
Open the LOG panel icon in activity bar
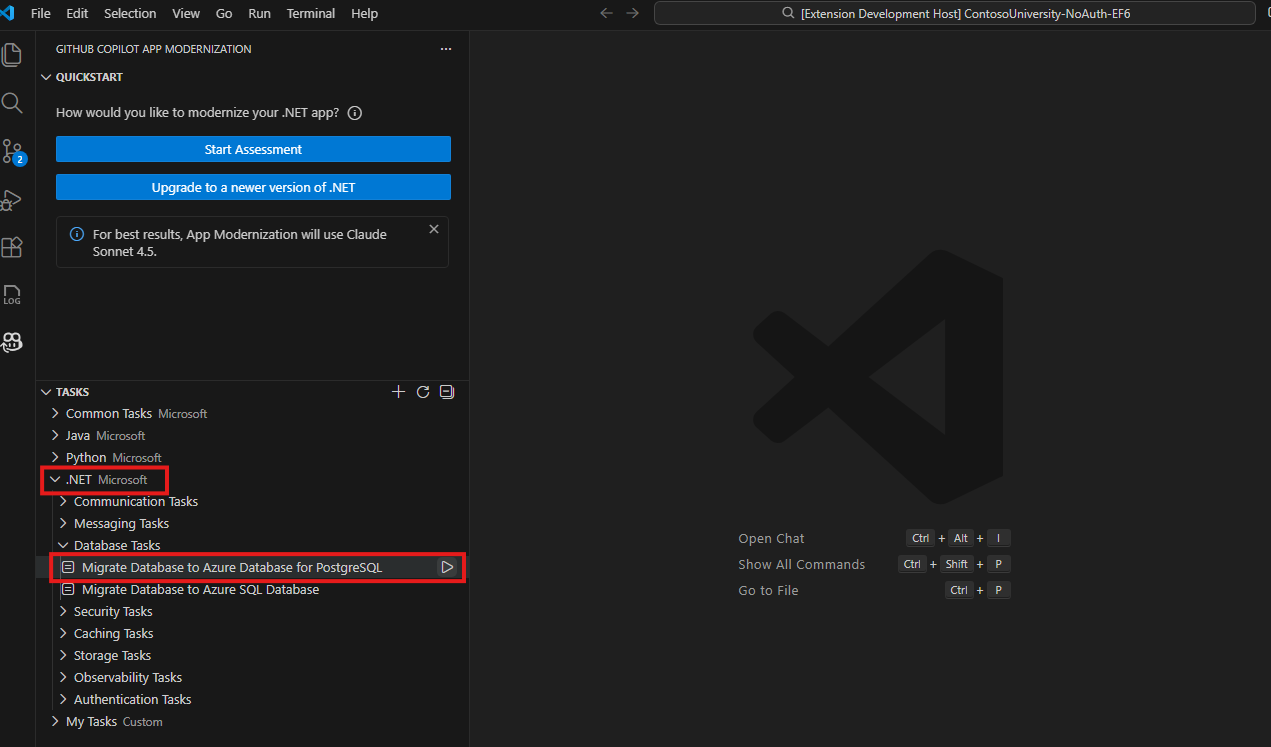pos(12,295)
